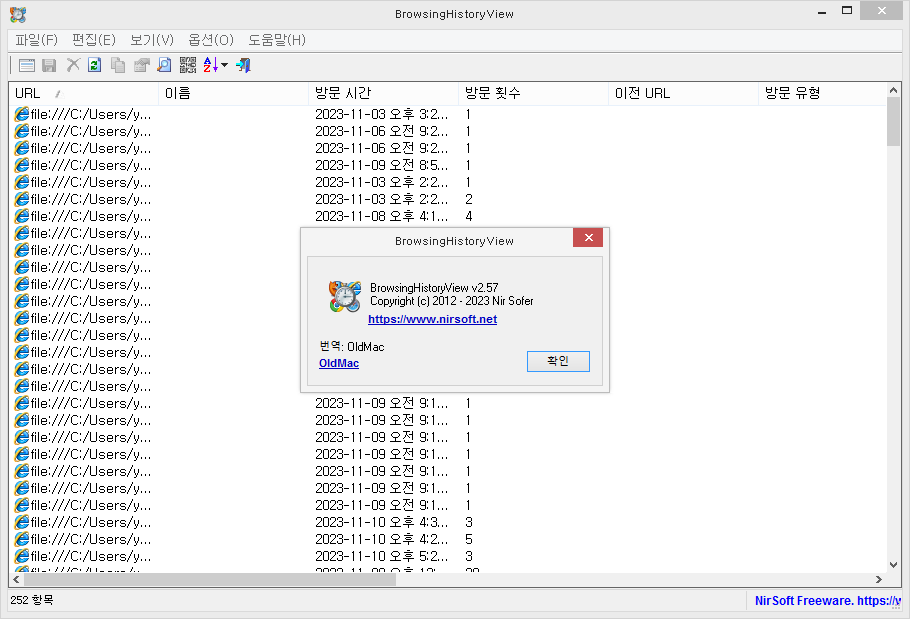
Task: Click the clock logo icon in About dialog
Action: [x=345, y=296]
